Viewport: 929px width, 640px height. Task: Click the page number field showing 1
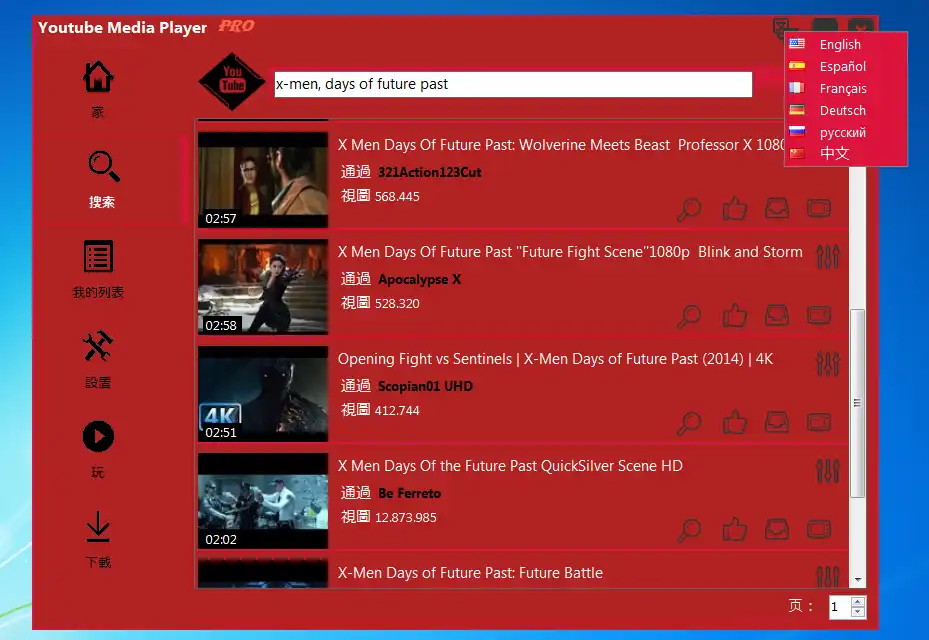click(840, 607)
